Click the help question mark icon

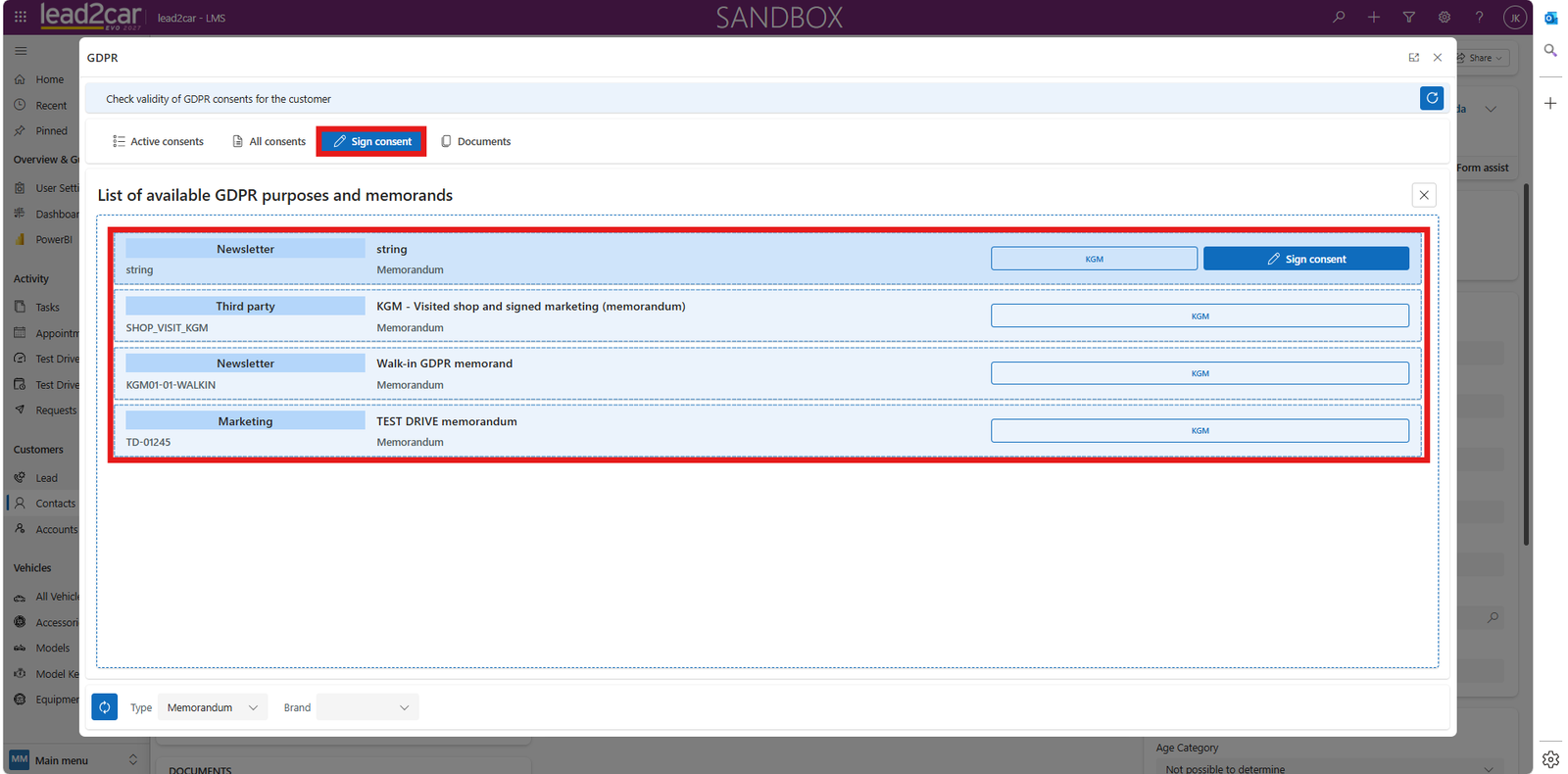[x=1480, y=17]
